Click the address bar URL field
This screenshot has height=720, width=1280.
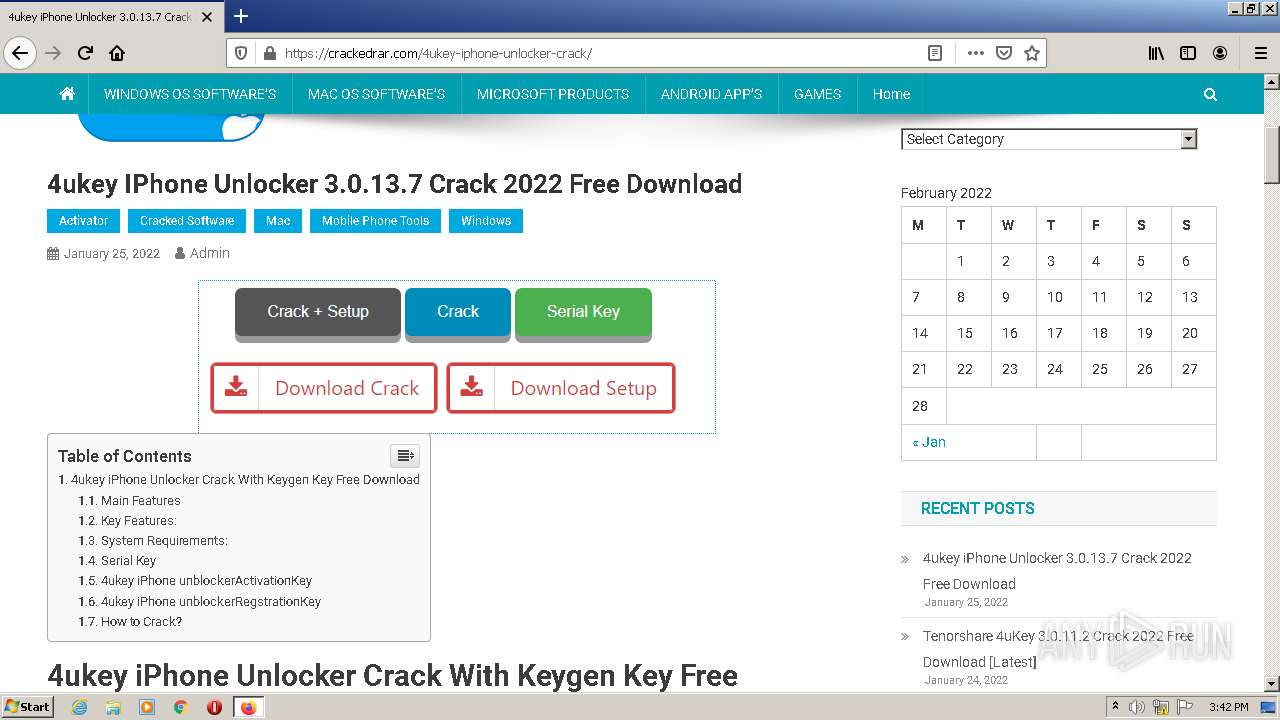pos(600,53)
